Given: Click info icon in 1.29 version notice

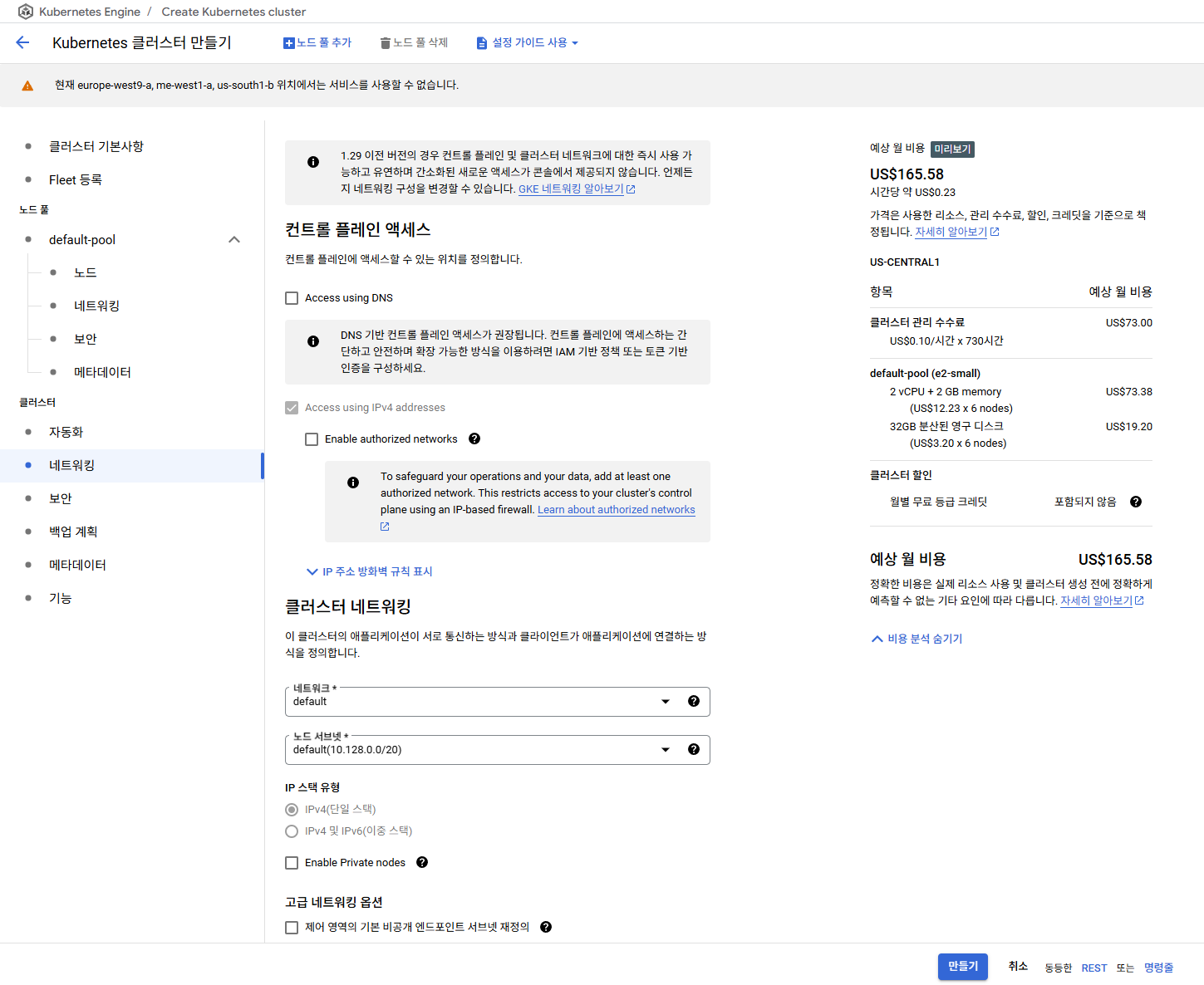Looking at the screenshot, I should click(313, 162).
